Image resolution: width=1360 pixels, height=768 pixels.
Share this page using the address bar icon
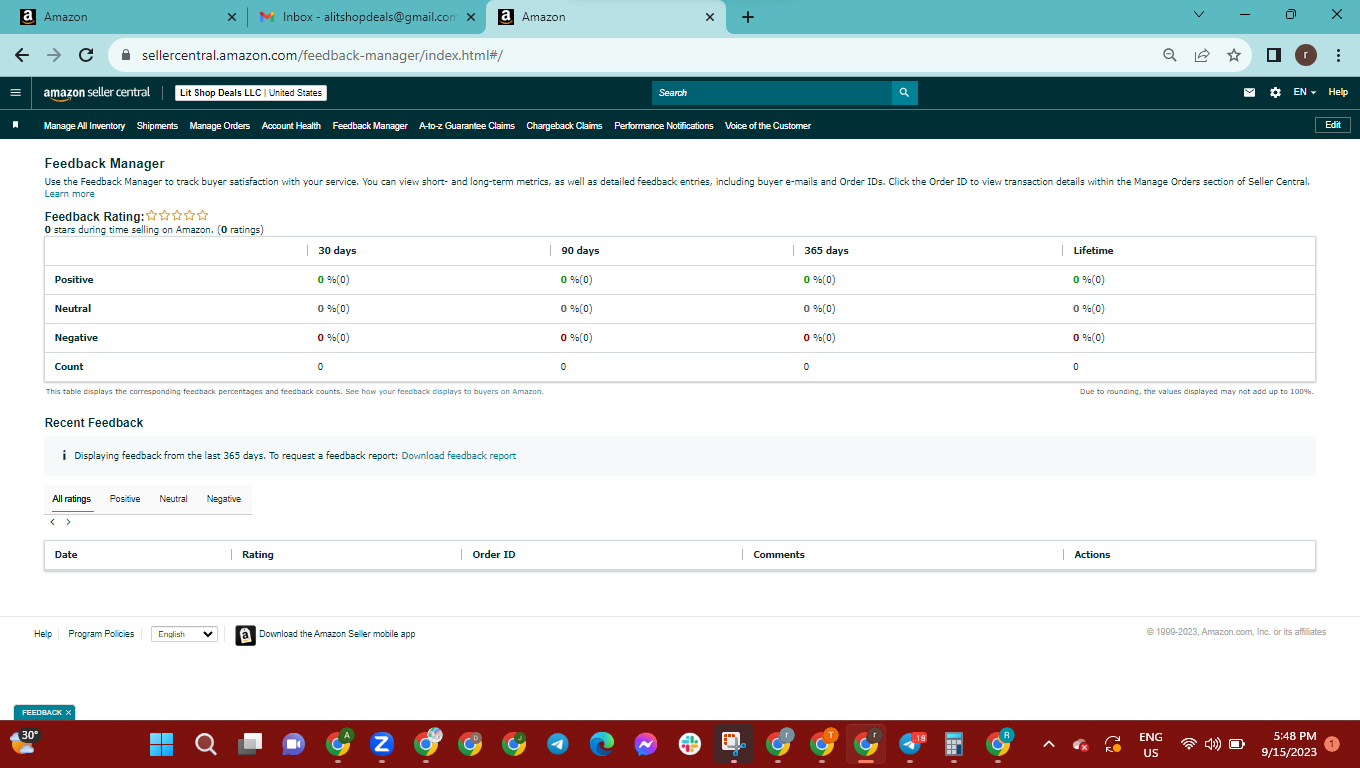[1202, 55]
